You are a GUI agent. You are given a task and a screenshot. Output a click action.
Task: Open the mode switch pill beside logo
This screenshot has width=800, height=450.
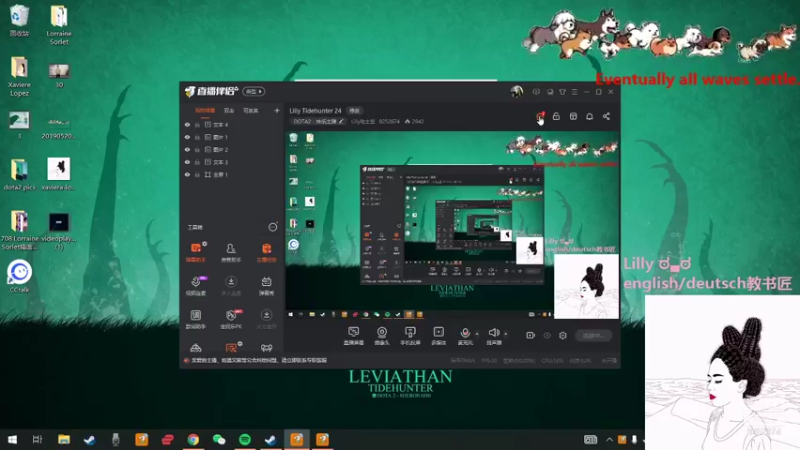253,91
